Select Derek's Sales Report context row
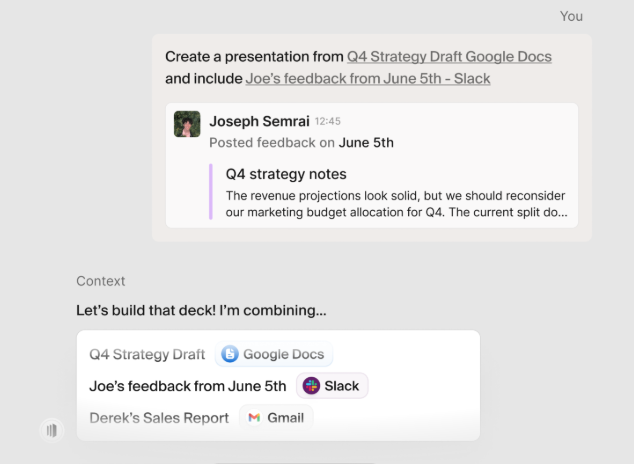This screenshot has height=464, width=634. click(x=278, y=418)
